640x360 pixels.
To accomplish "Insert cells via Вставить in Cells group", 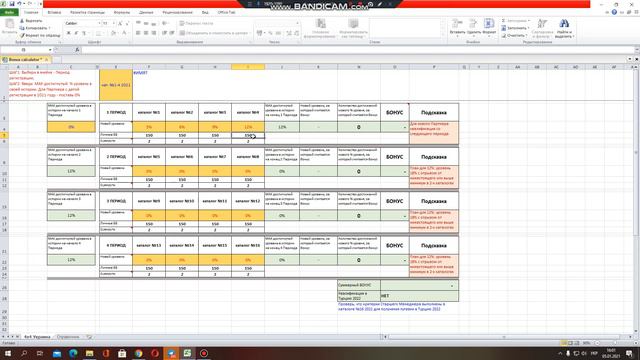I will click(x=458, y=27).
